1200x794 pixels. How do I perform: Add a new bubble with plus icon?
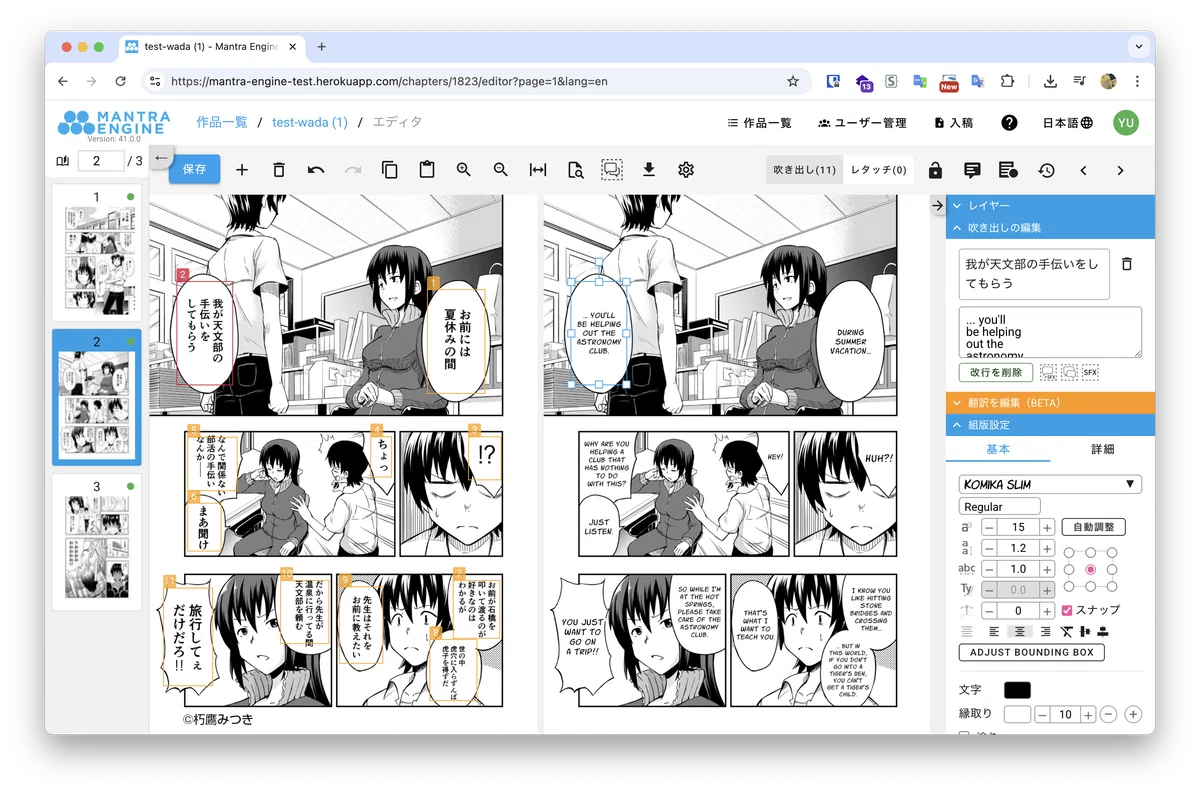coord(242,170)
